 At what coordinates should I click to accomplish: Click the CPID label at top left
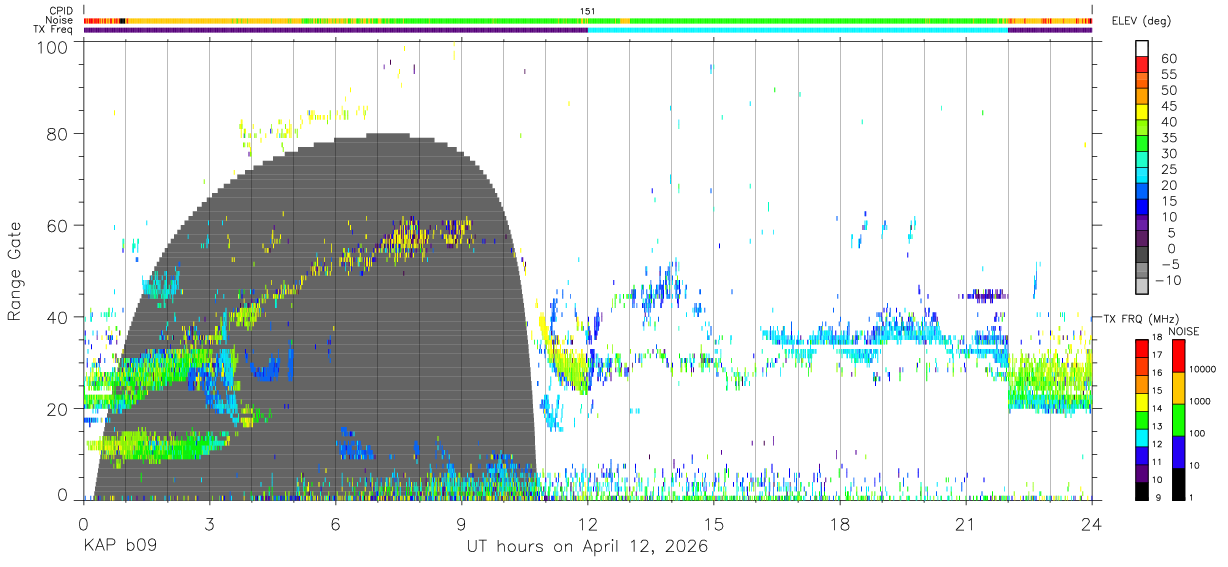tap(60, 11)
